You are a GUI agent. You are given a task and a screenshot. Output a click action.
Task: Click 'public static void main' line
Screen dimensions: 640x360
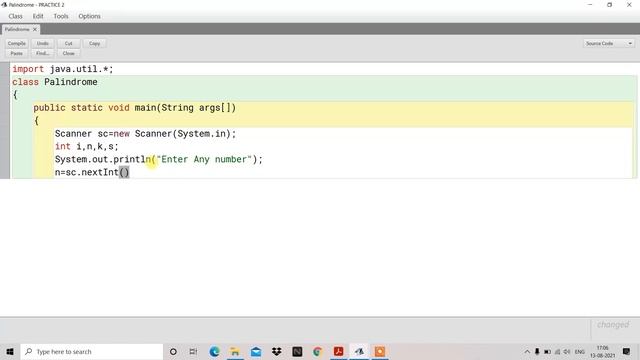[x=135, y=108]
